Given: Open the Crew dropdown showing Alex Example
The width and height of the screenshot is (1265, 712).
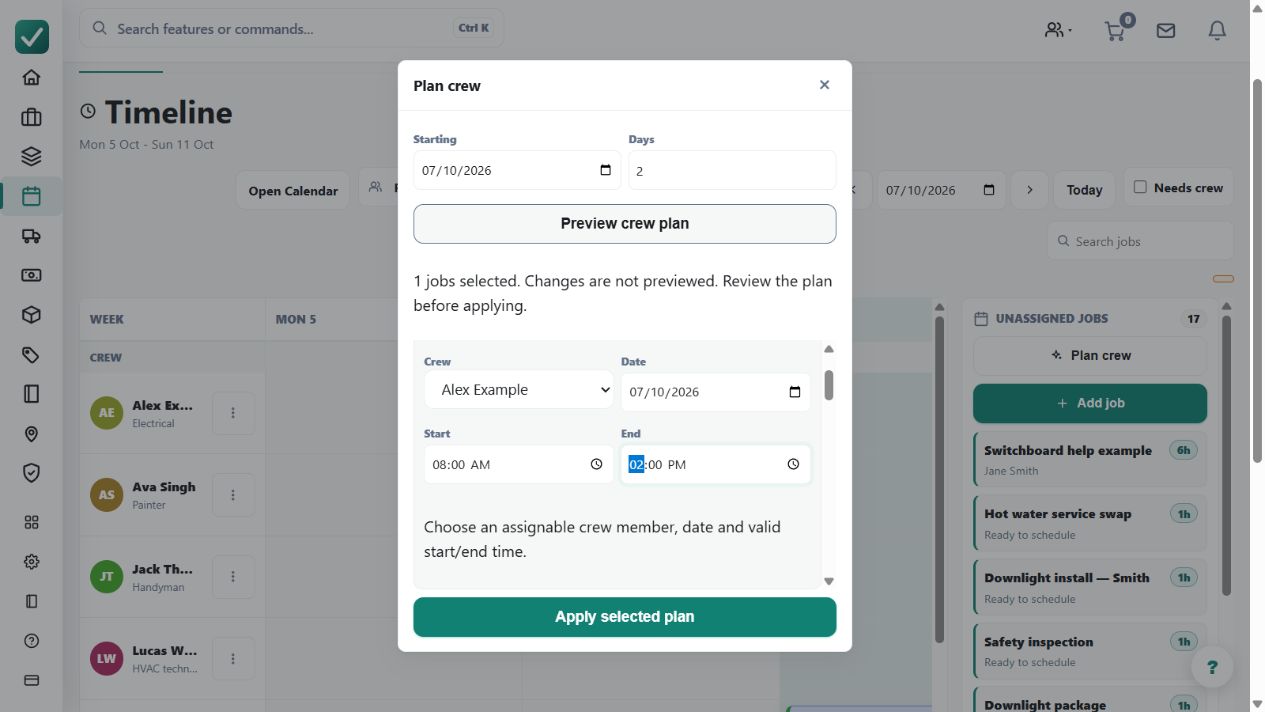Looking at the screenshot, I should pyautogui.click(x=519, y=390).
